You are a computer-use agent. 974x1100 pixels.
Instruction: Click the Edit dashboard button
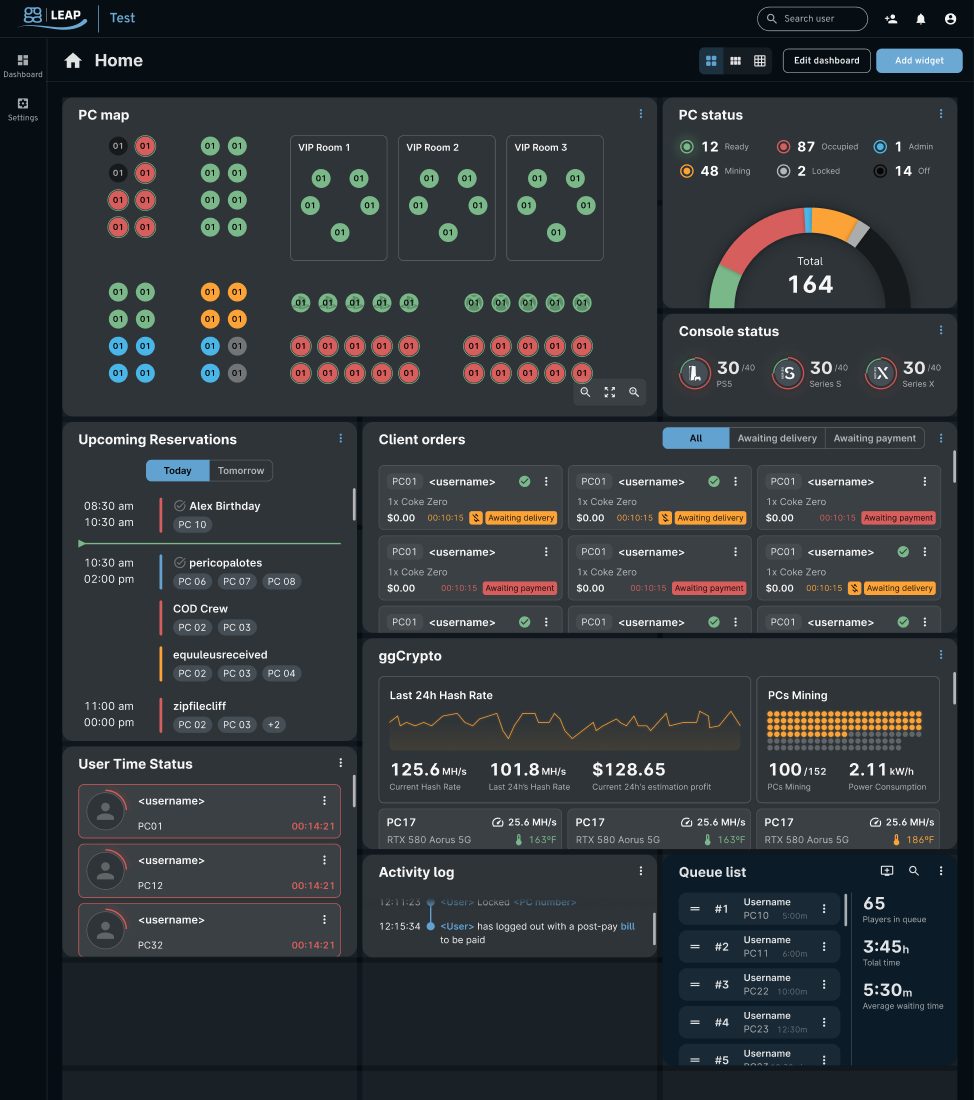pyautogui.click(x=827, y=61)
